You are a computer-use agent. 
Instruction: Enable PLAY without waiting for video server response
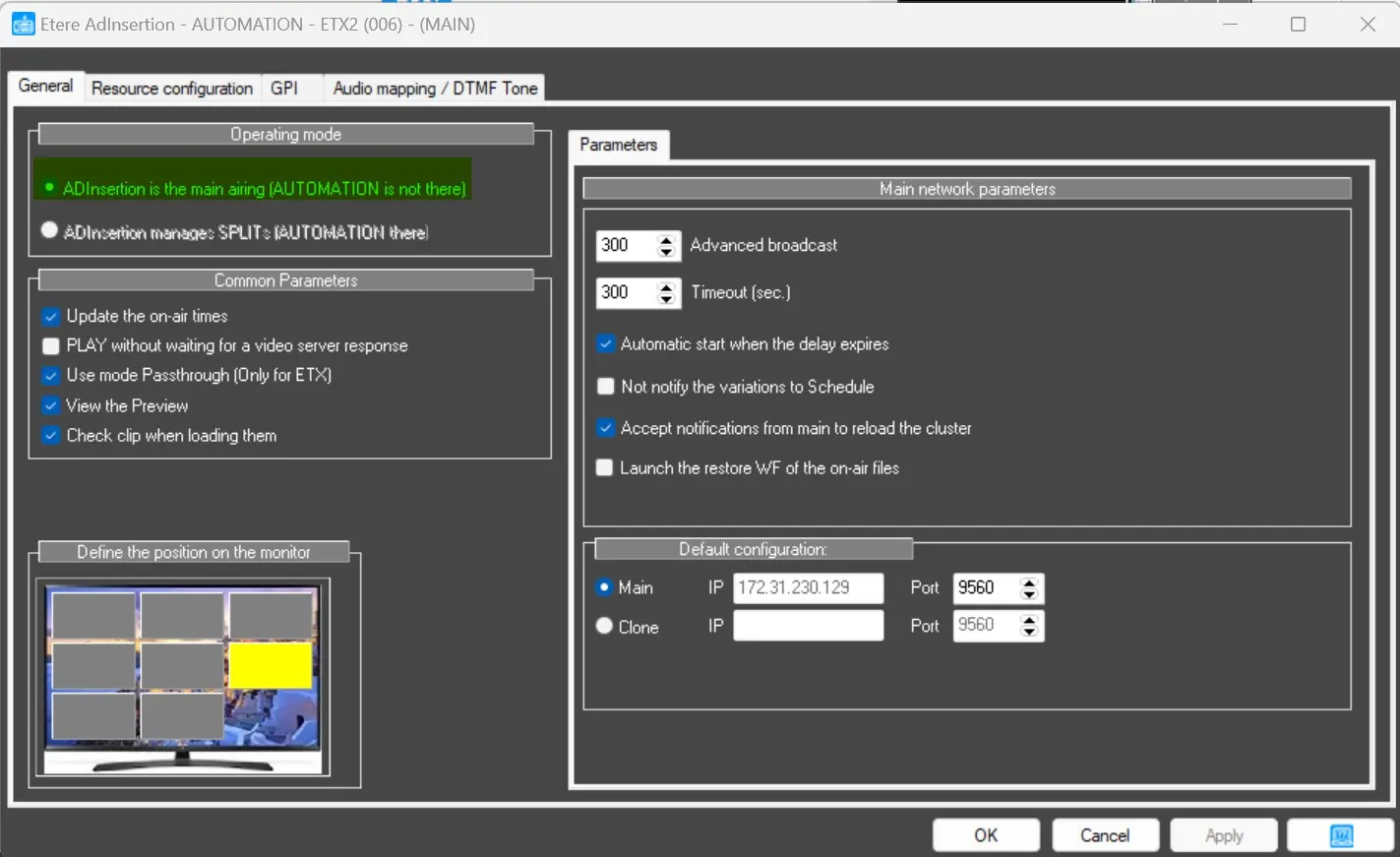[x=51, y=346]
